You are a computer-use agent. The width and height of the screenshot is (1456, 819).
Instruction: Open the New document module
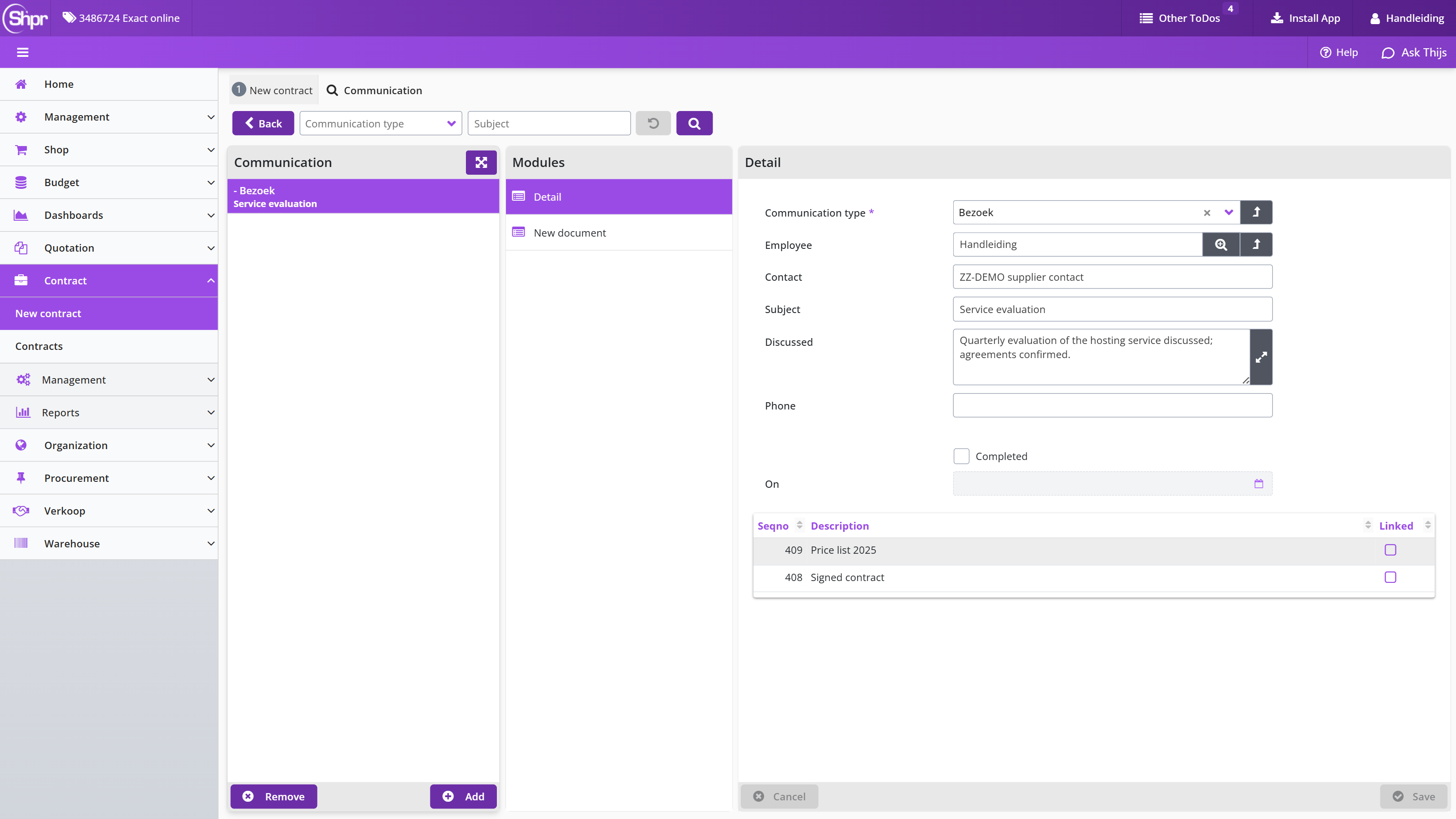click(x=619, y=233)
